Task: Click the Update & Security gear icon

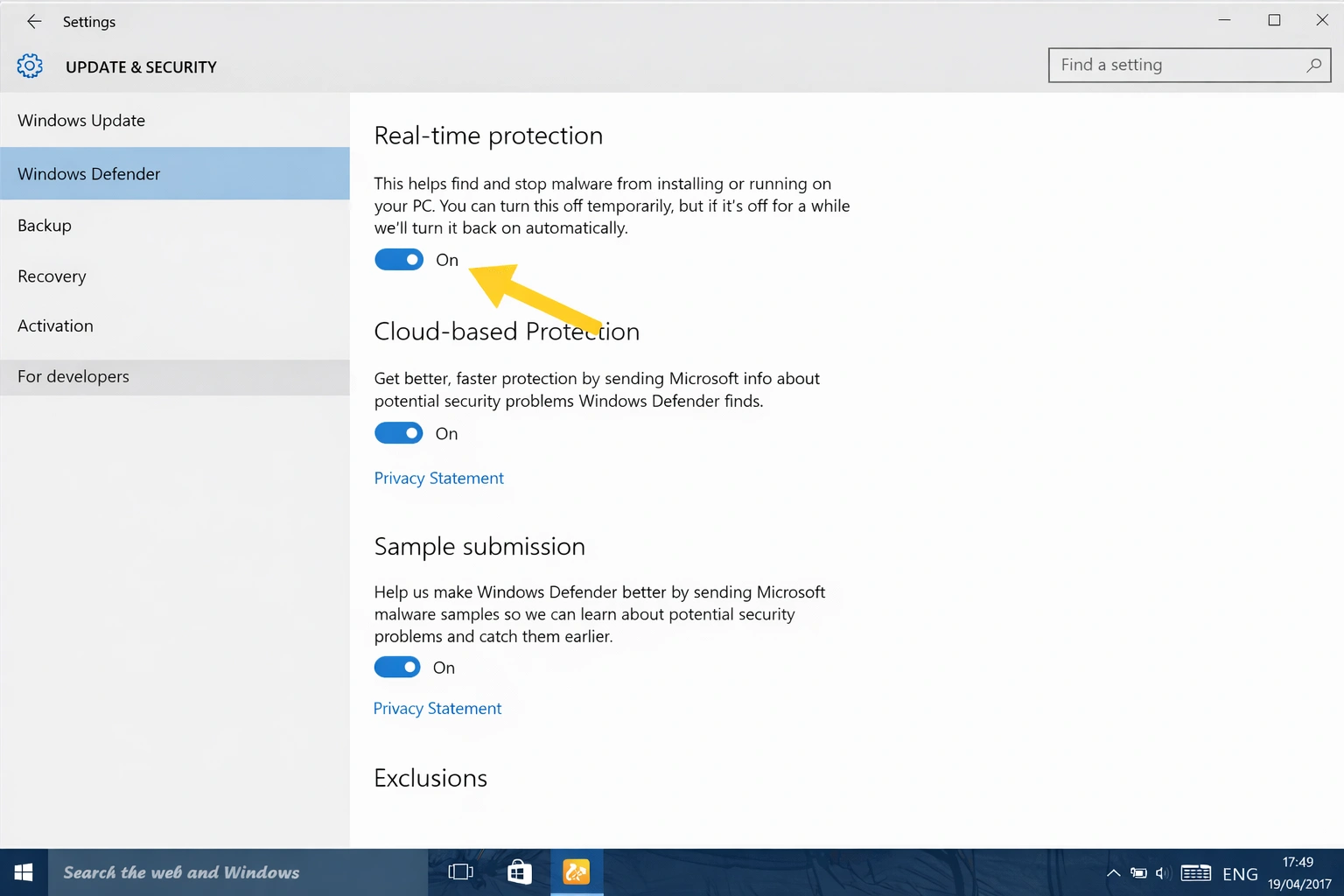Action: tap(30, 65)
